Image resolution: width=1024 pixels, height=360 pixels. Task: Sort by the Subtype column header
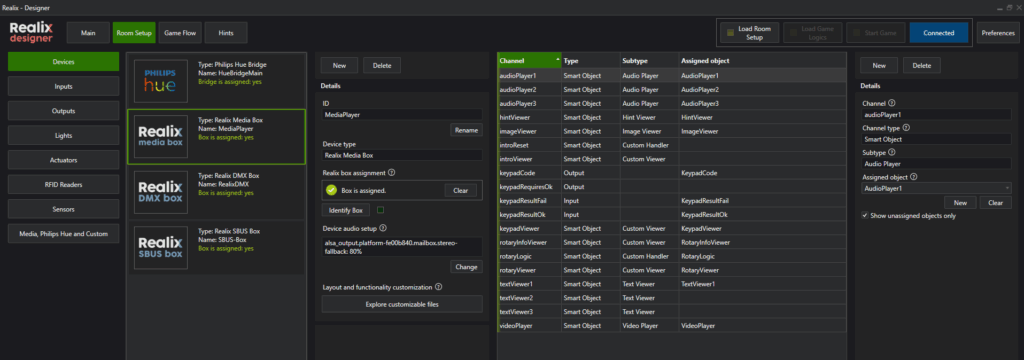[x=649, y=60]
